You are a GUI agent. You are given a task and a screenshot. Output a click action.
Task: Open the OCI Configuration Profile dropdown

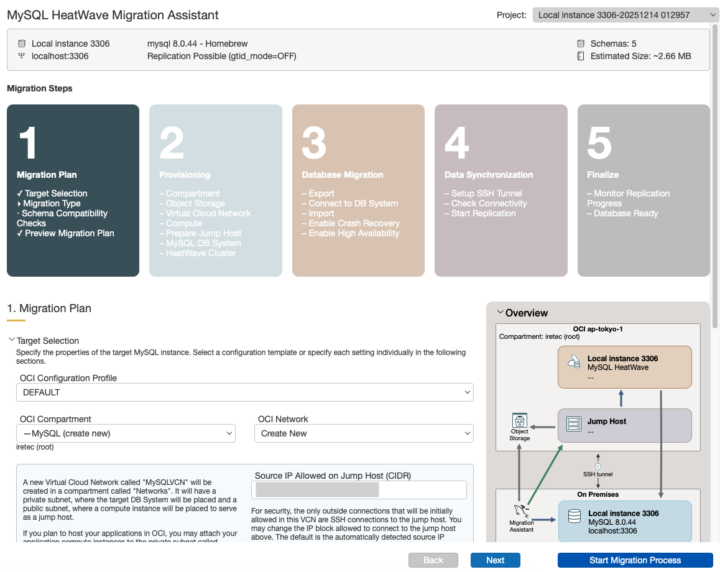(x=246, y=393)
